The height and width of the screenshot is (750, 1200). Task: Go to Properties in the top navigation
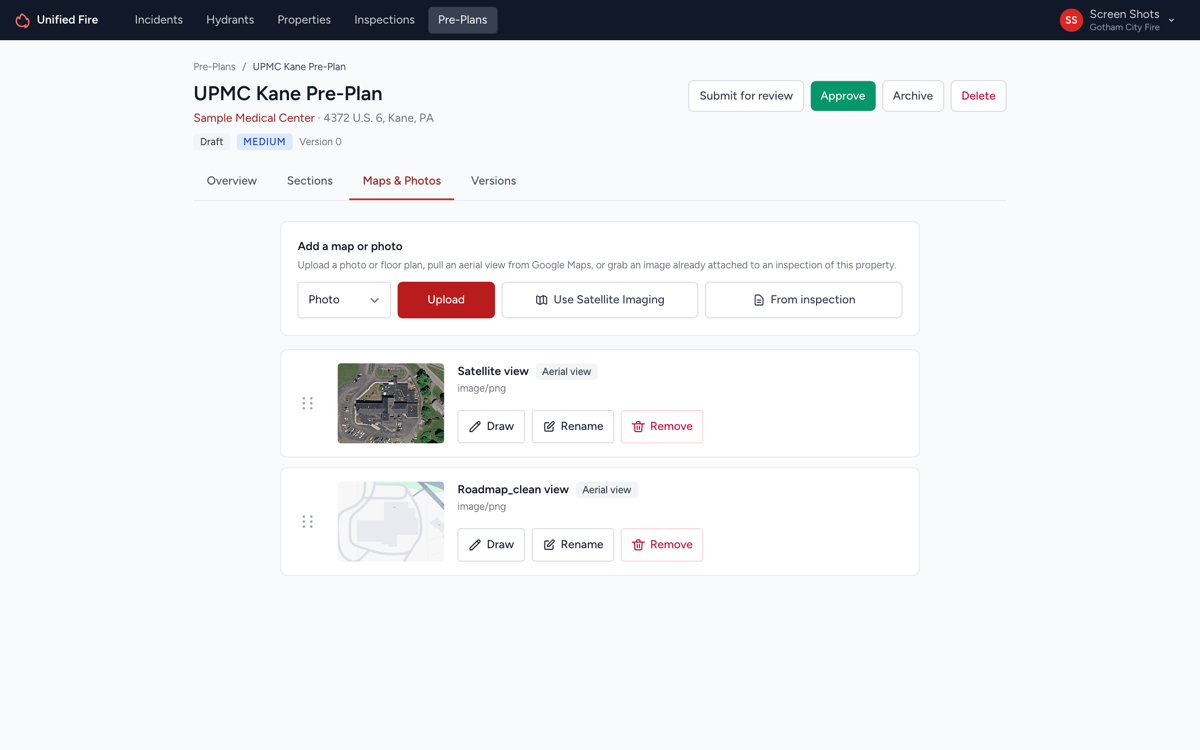(304, 20)
